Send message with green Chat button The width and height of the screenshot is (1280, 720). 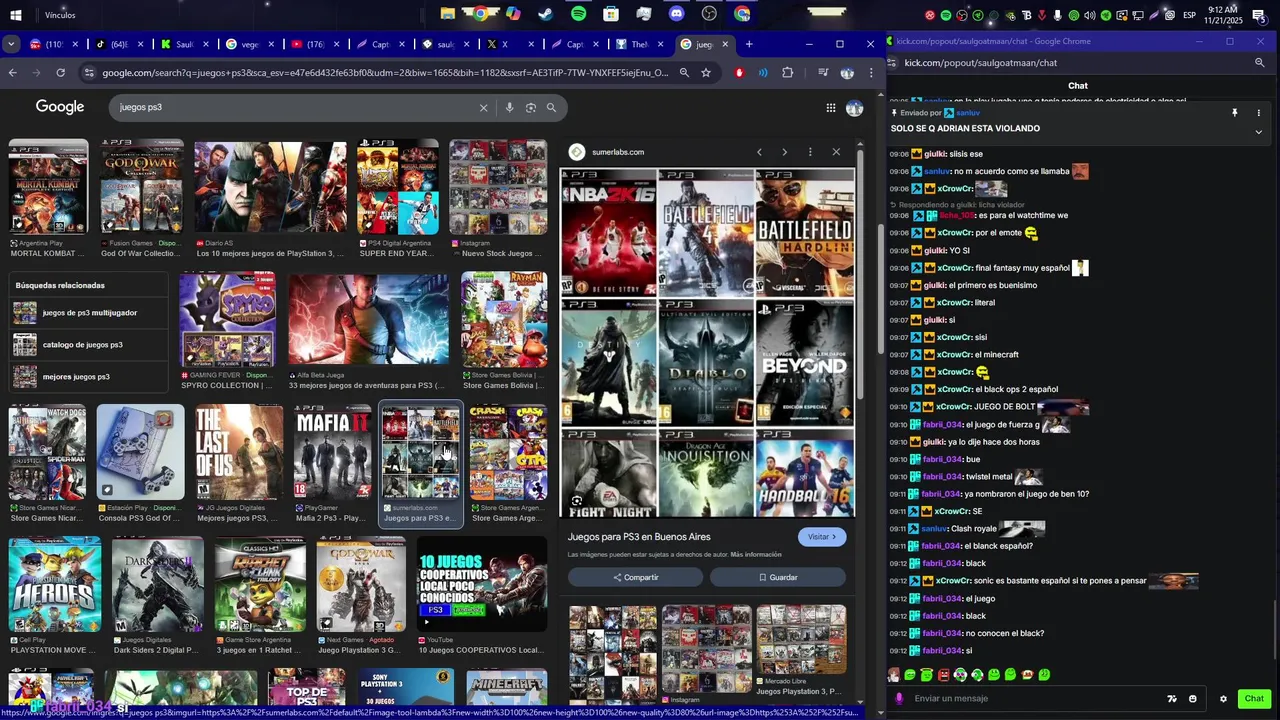point(1254,699)
